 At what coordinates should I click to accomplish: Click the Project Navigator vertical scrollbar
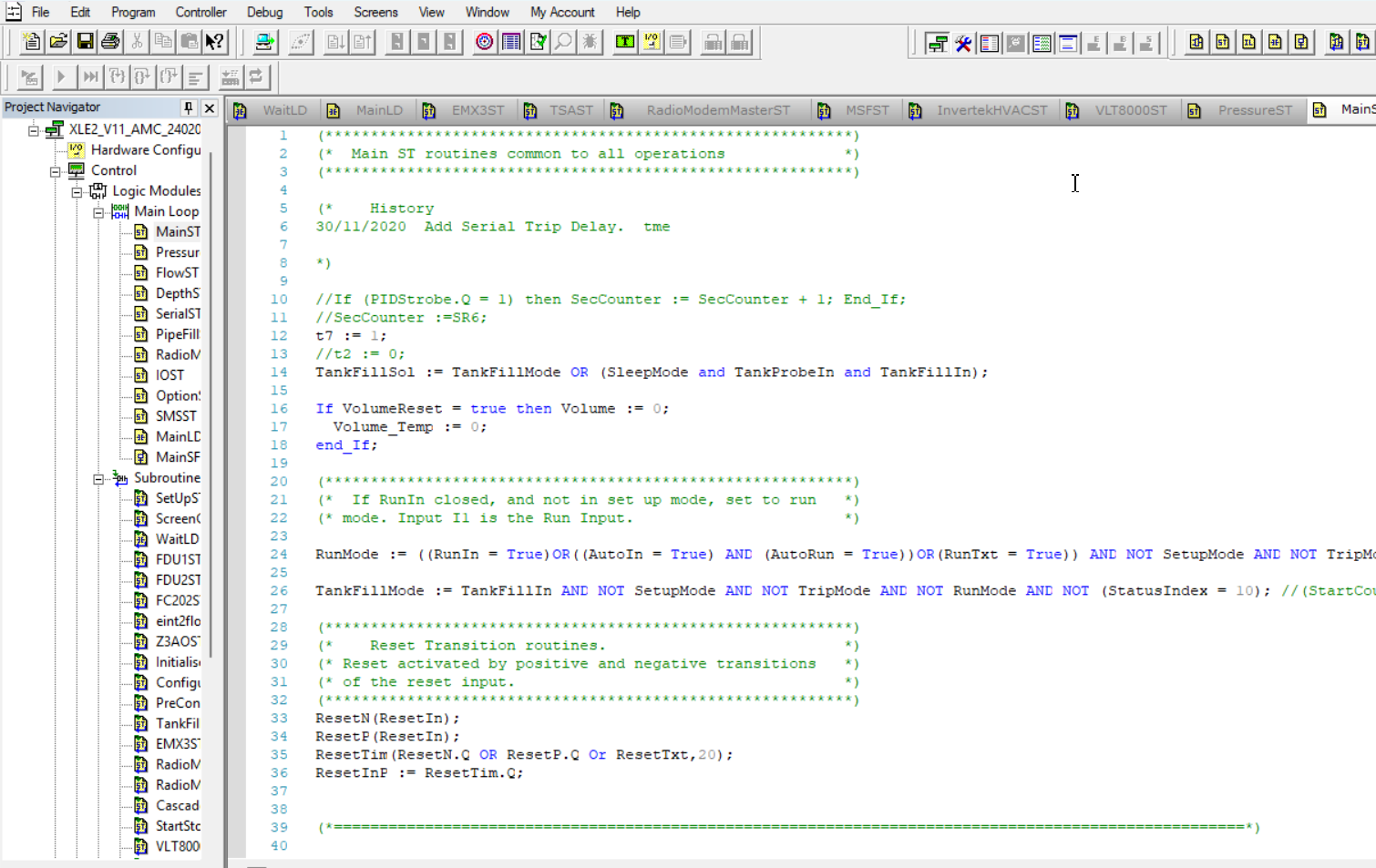[211, 401]
